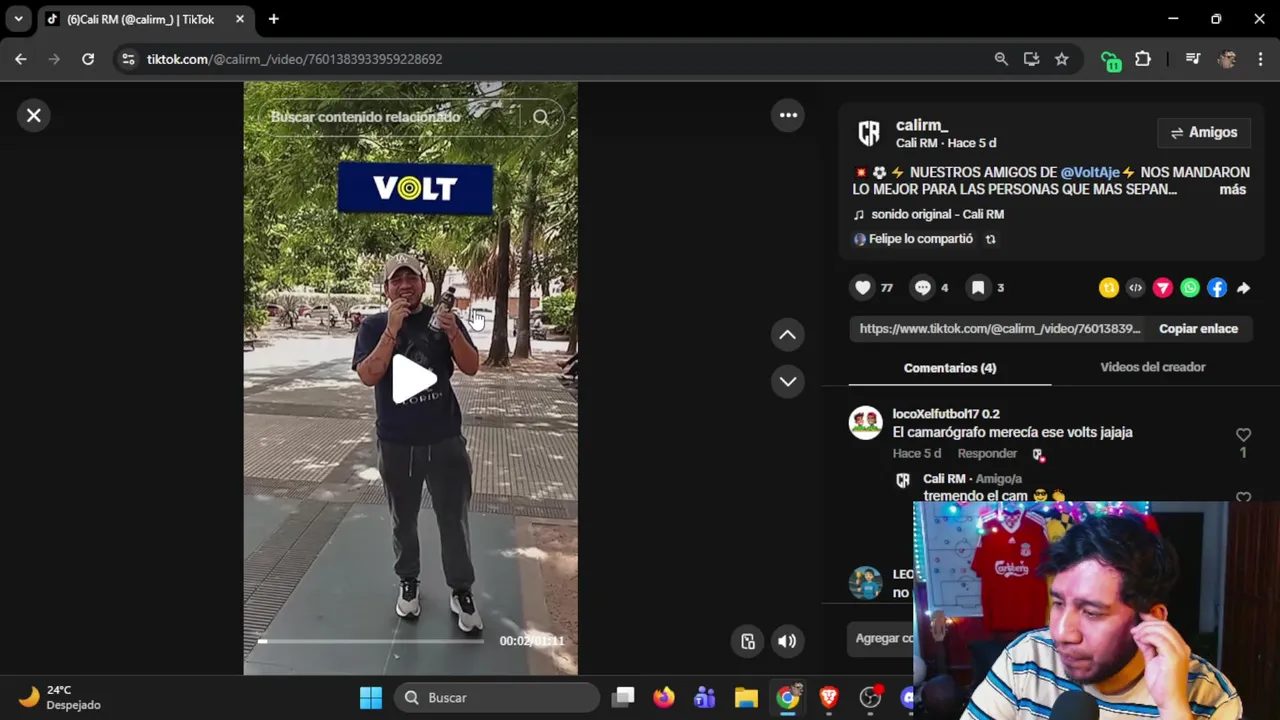
Task: Go back with the browser back arrow
Action: tap(21, 59)
